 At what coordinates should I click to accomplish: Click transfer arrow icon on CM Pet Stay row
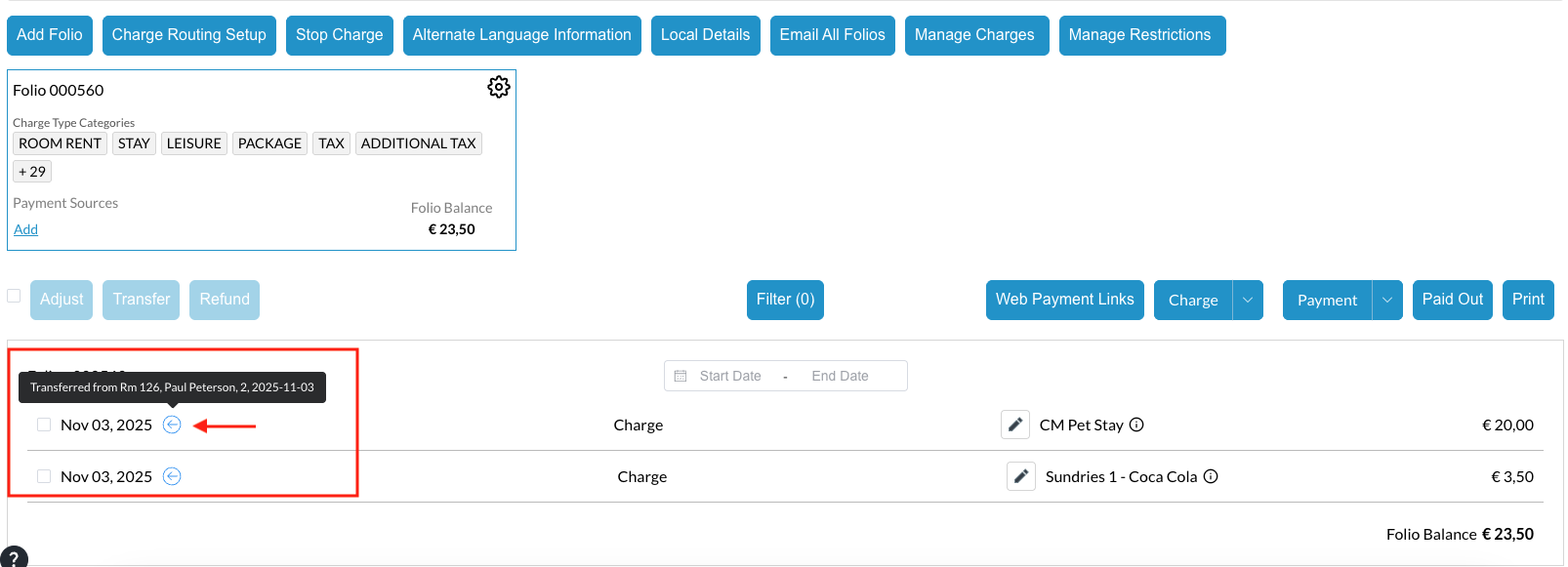(x=172, y=425)
